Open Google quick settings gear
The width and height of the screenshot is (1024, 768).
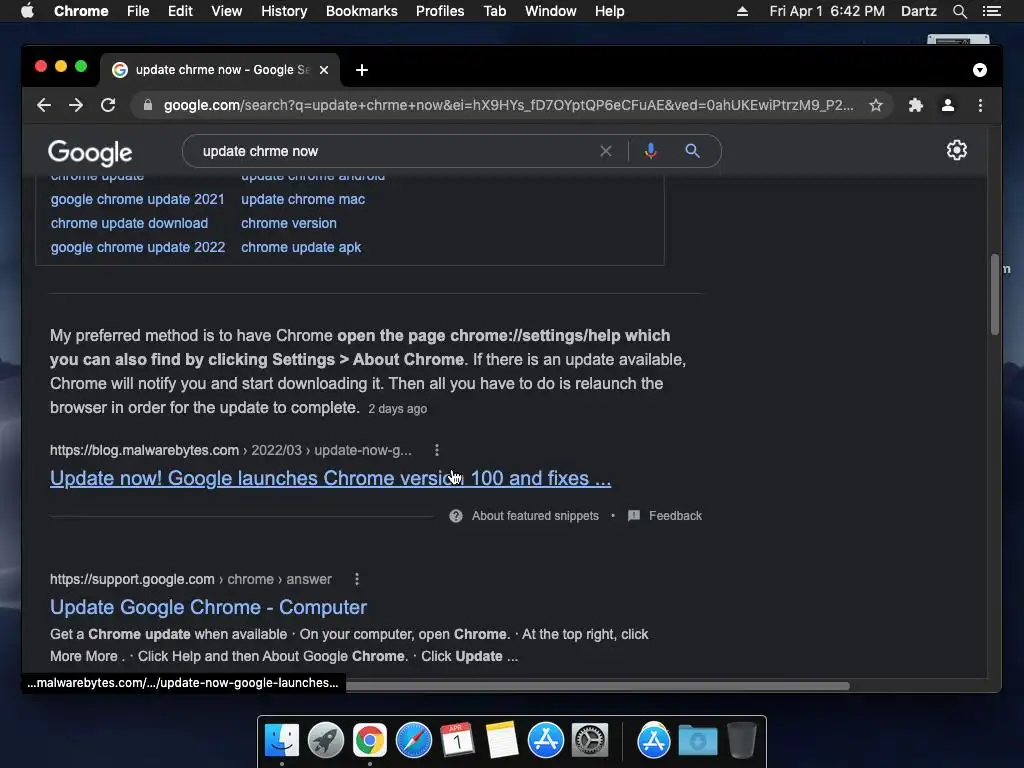click(957, 150)
